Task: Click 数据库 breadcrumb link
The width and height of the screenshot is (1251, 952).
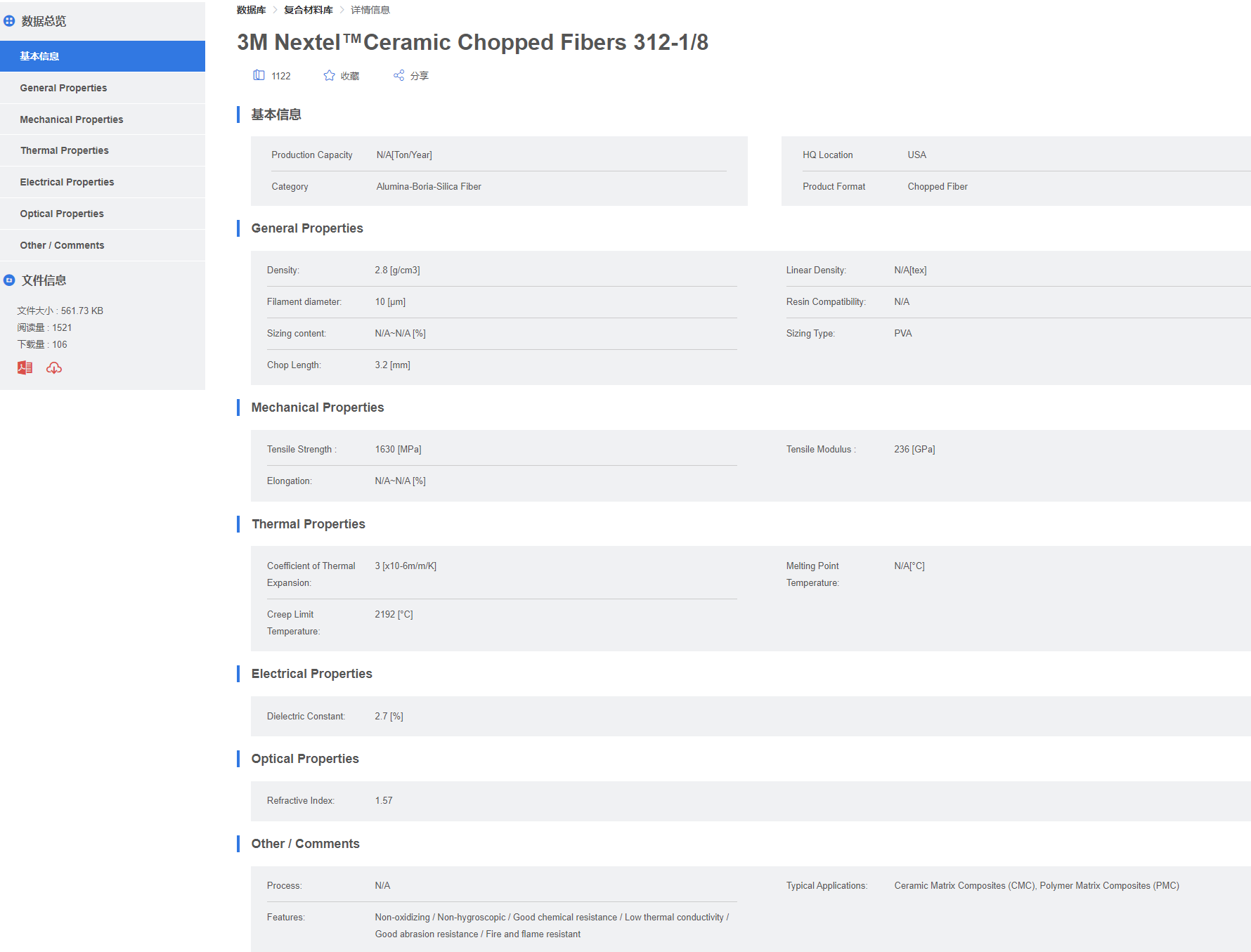Action: 251,10
